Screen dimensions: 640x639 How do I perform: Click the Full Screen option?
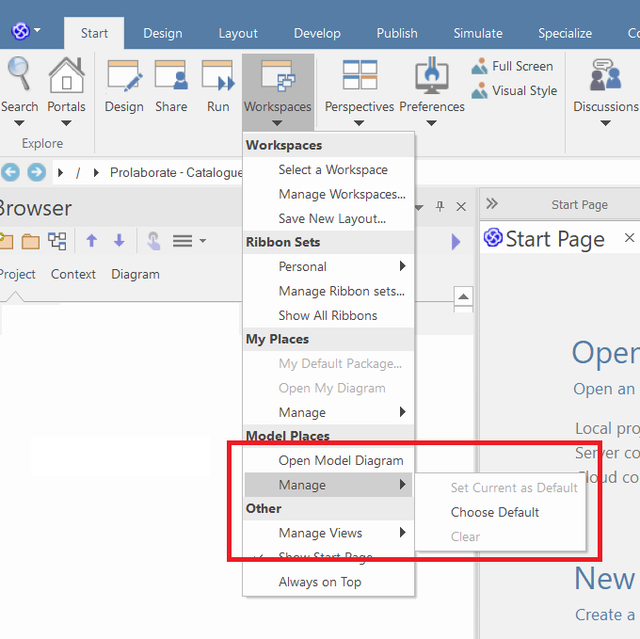click(513, 66)
